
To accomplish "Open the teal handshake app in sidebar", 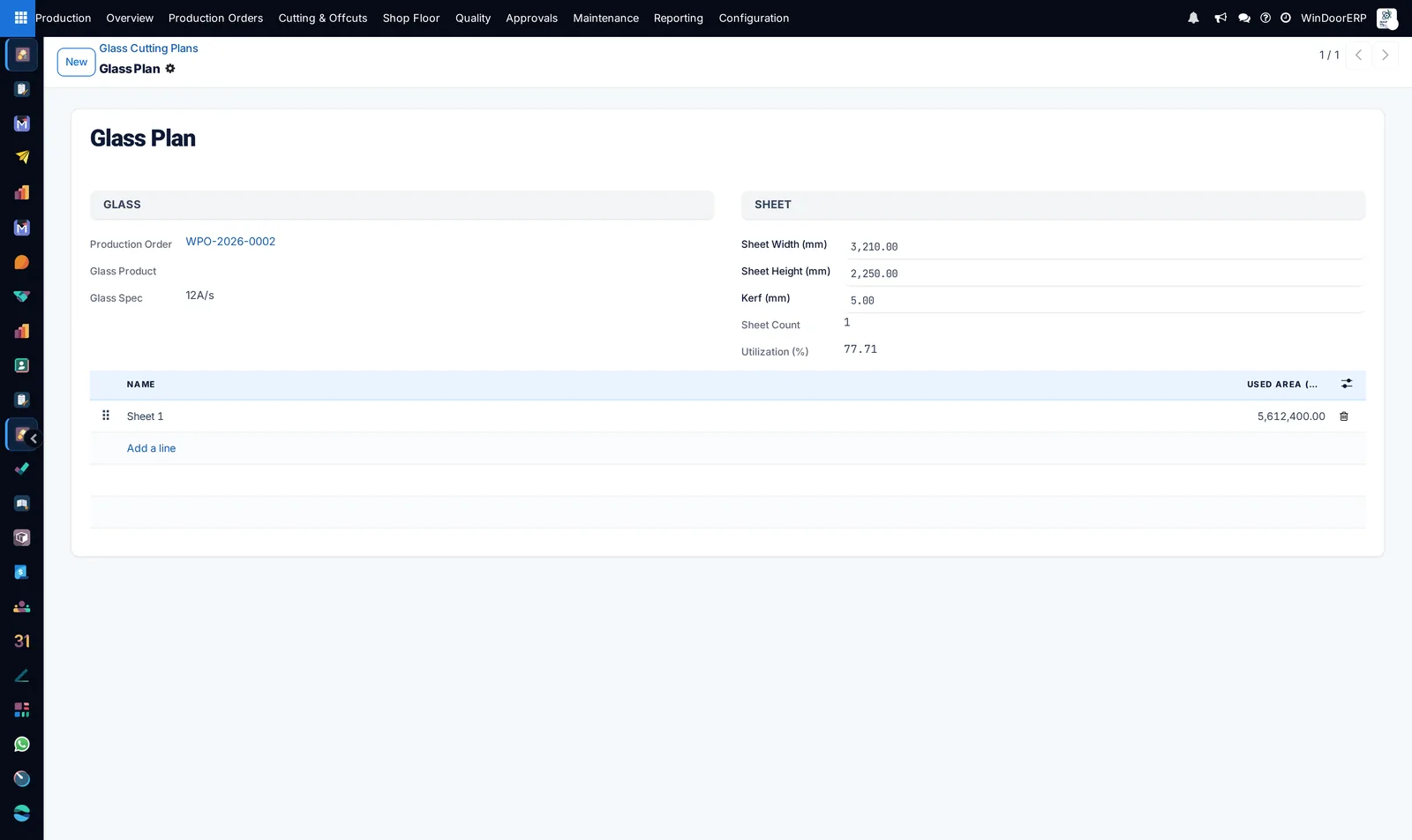I will 22,296.
